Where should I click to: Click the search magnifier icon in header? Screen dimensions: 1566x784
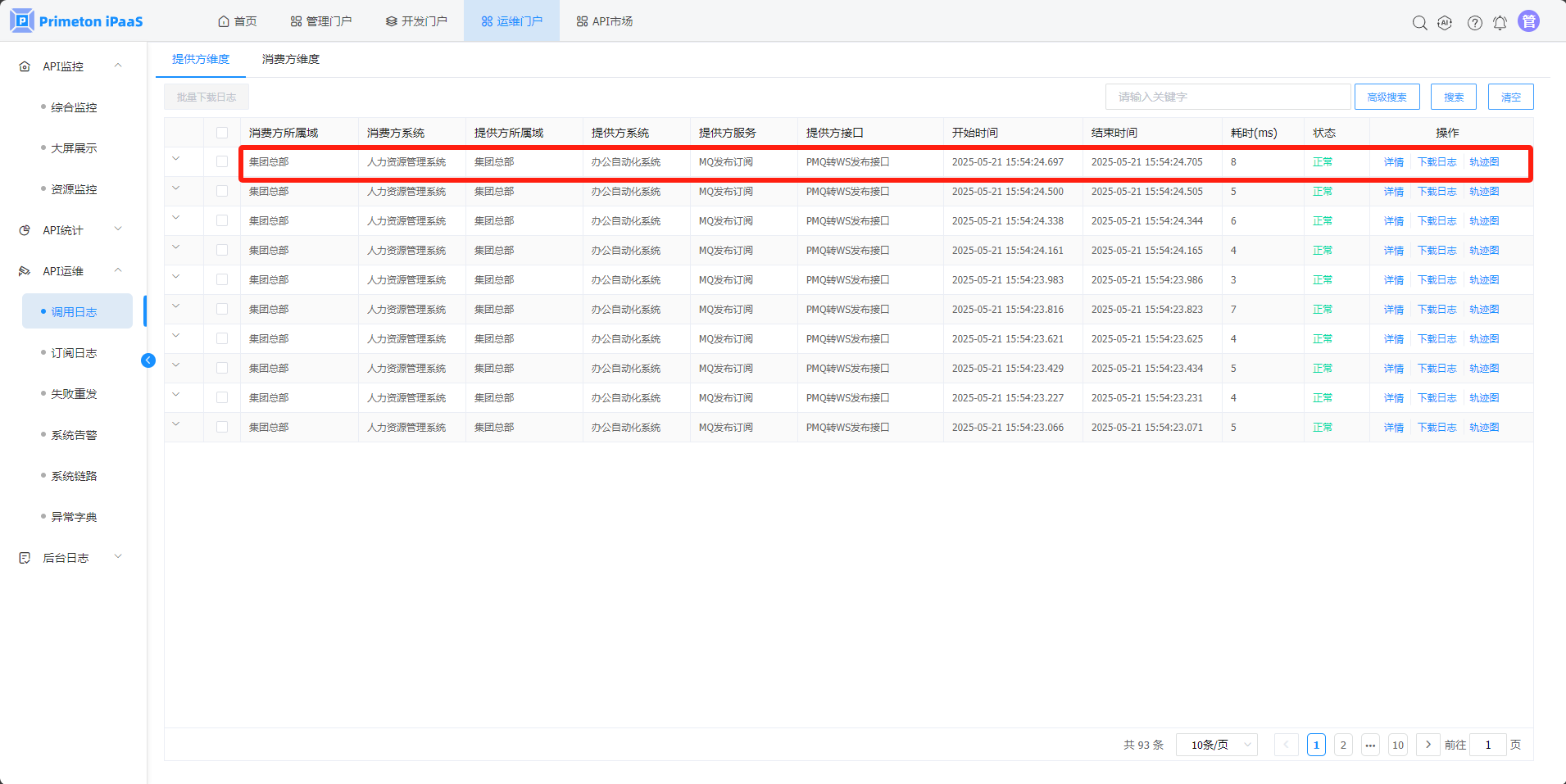point(1419,23)
